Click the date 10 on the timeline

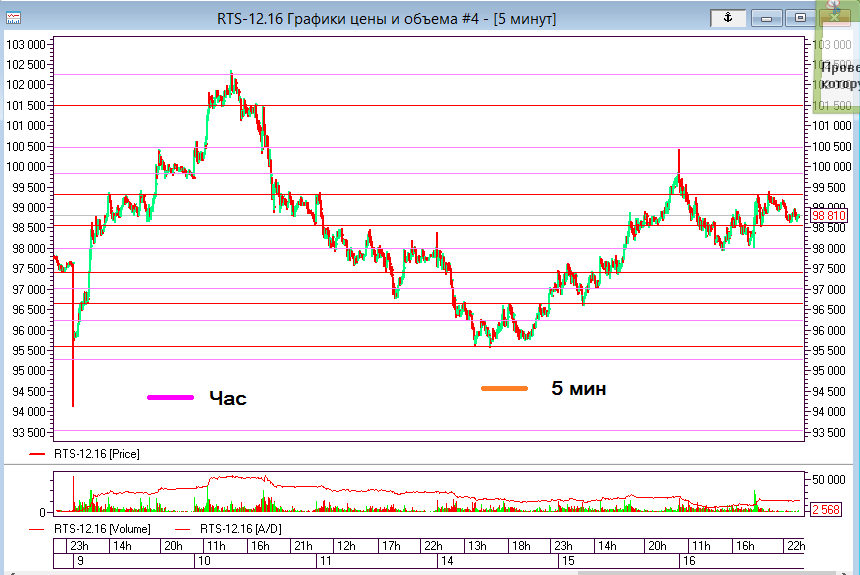(x=204, y=561)
